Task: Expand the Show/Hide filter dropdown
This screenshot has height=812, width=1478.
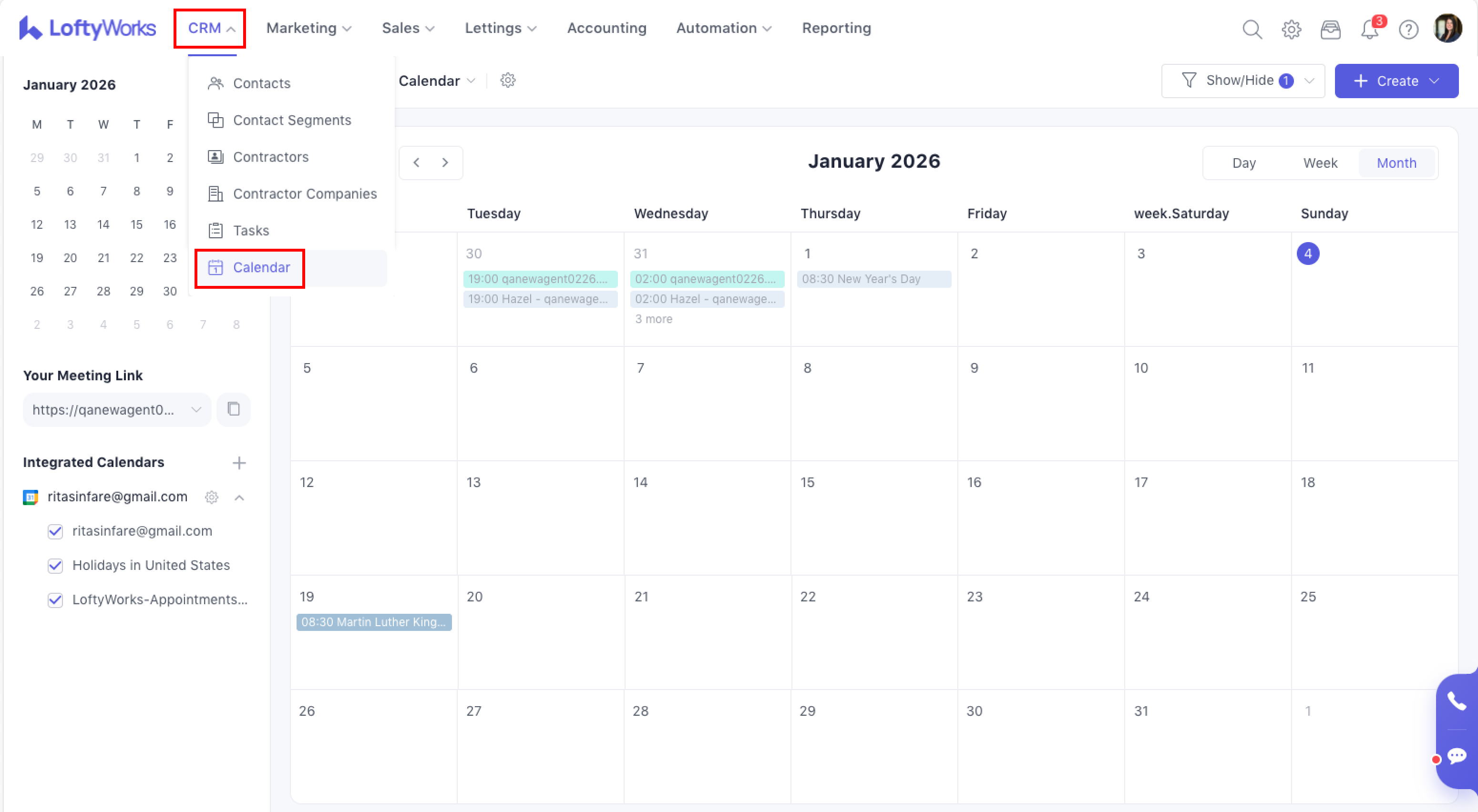Action: [1243, 81]
